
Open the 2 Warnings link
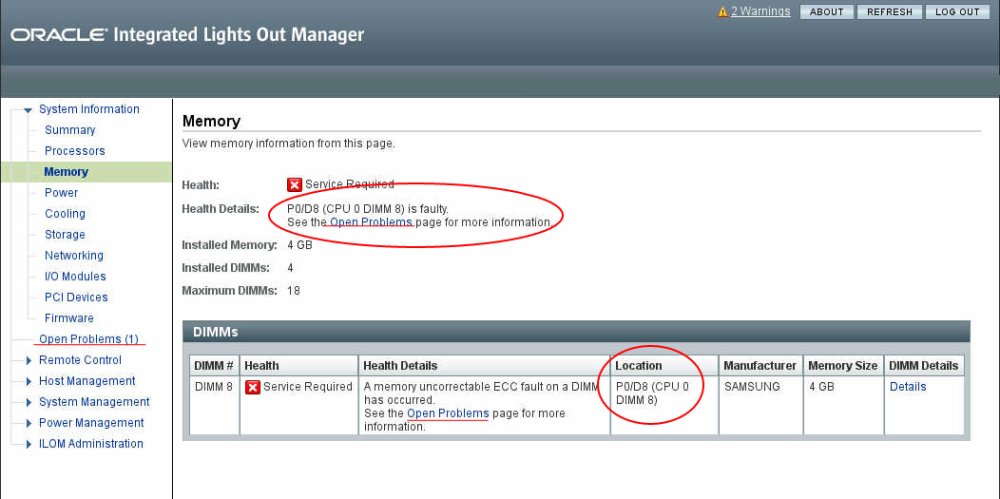[760, 11]
